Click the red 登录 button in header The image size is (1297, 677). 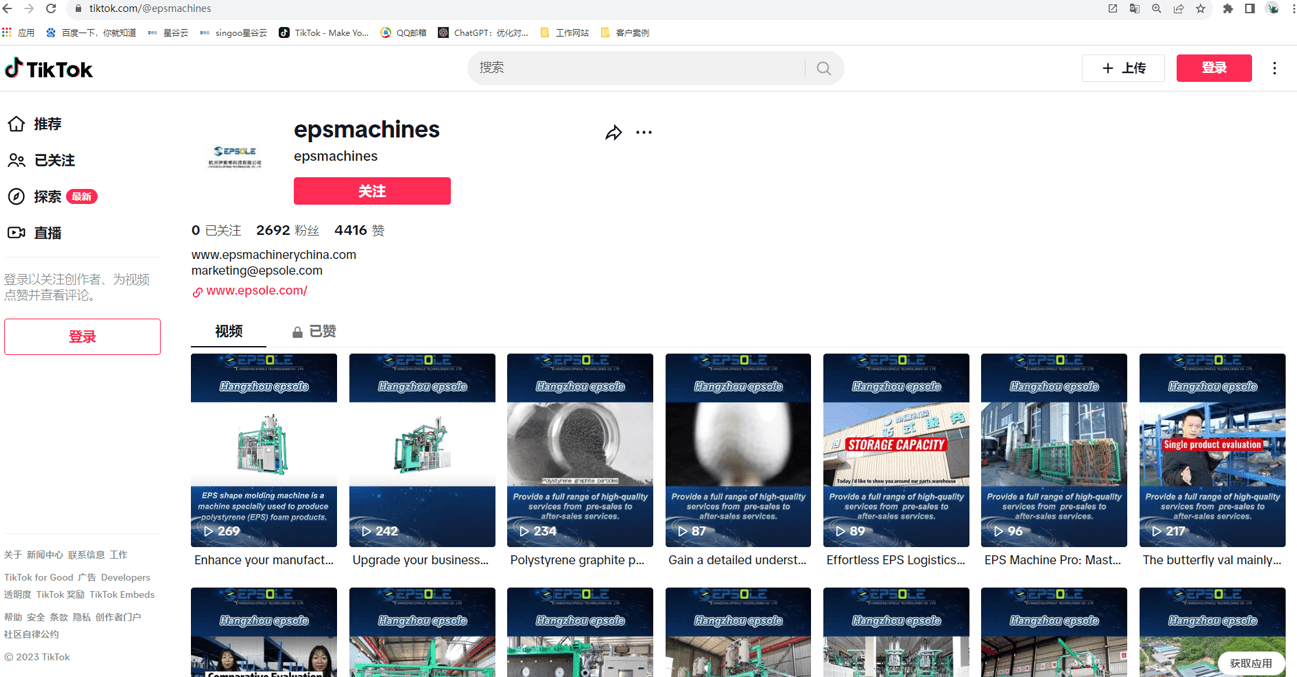pyautogui.click(x=1213, y=68)
